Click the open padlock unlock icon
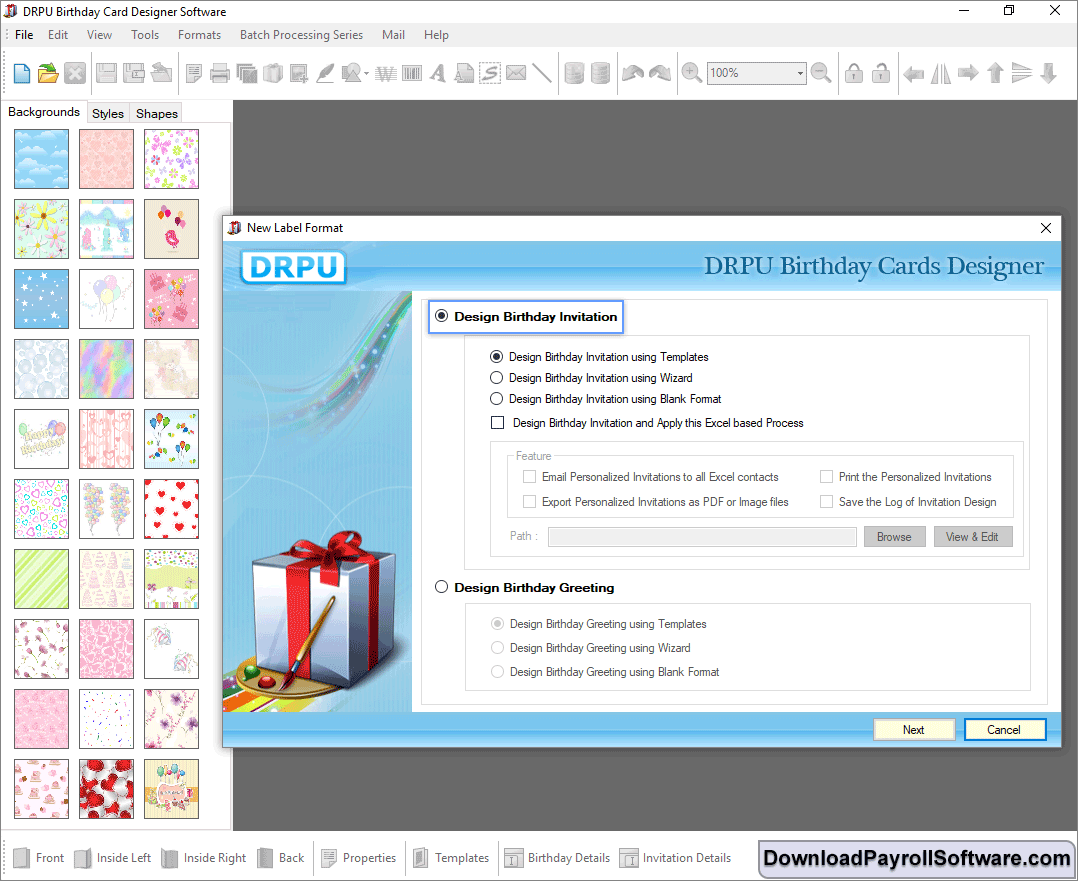The image size is (1078, 881). click(881, 73)
